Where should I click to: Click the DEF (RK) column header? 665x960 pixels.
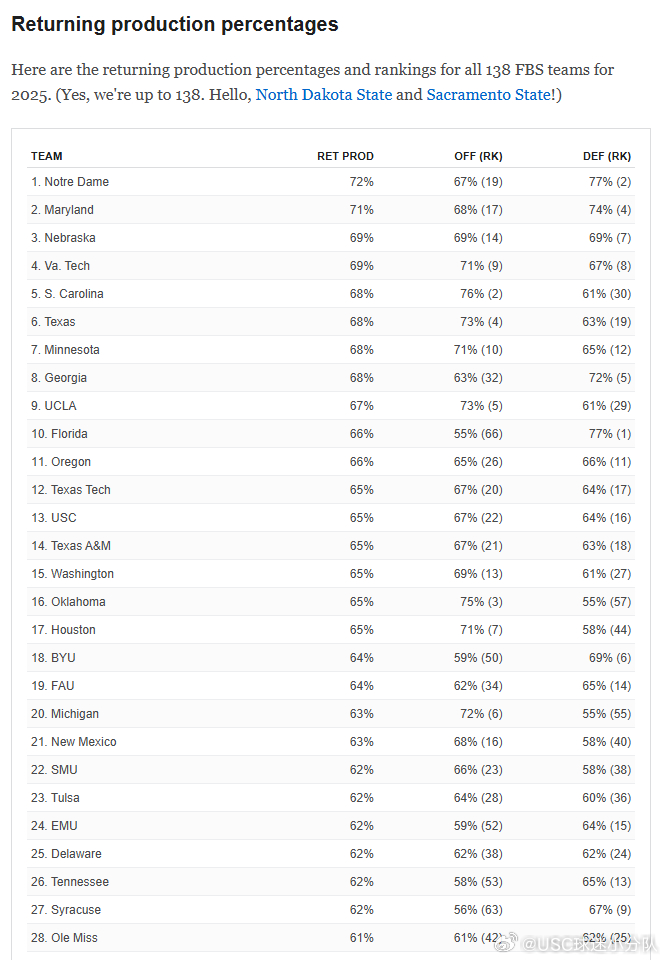pos(607,156)
